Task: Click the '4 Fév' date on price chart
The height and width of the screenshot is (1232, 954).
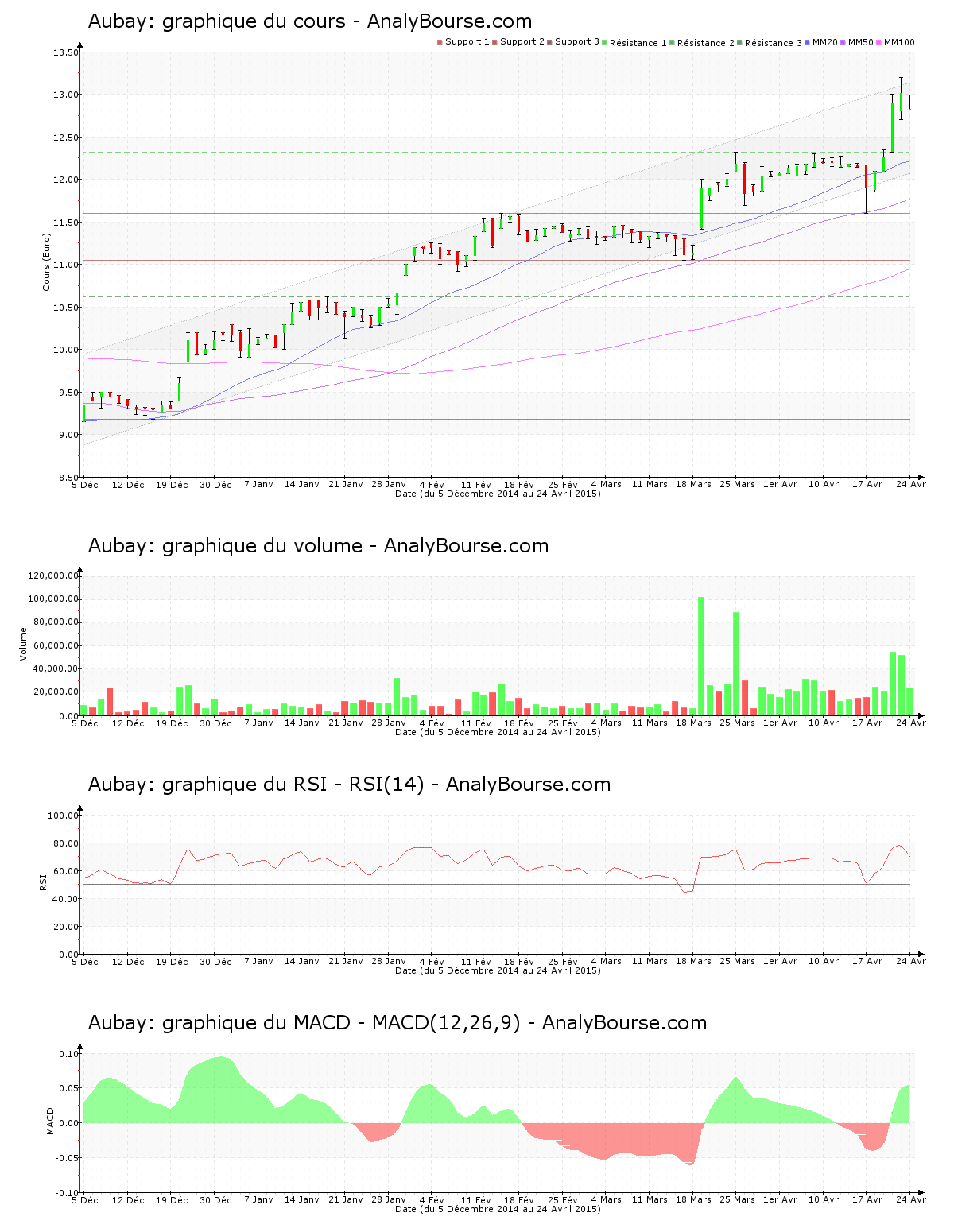Action: pyautogui.click(x=432, y=484)
